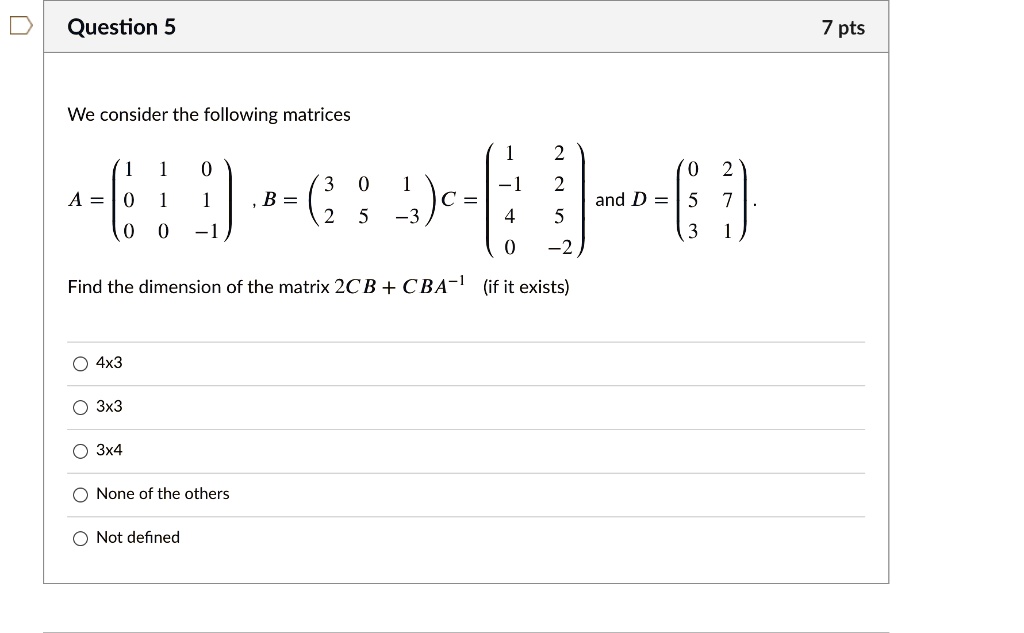Viewport: 1024px width, 633px height.
Task: Click the Not defined answer text
Action: tap(137, 538)
